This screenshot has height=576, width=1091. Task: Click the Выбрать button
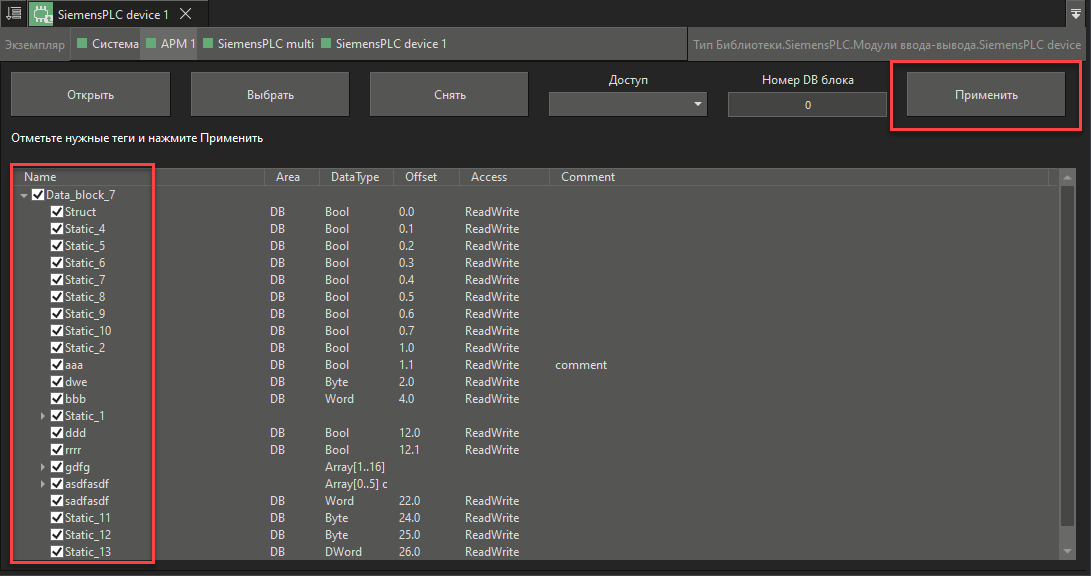pos(270,95)
